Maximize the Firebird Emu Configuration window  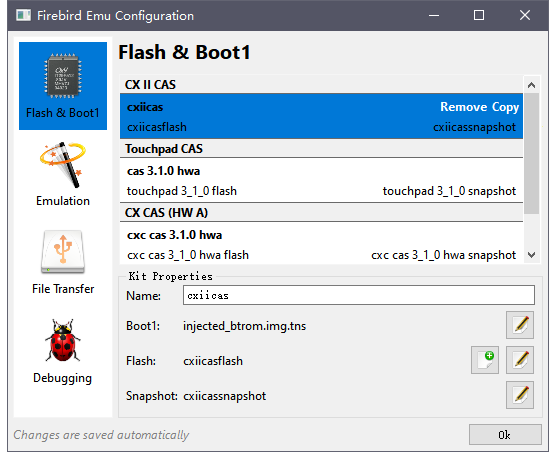coord(479,16)
